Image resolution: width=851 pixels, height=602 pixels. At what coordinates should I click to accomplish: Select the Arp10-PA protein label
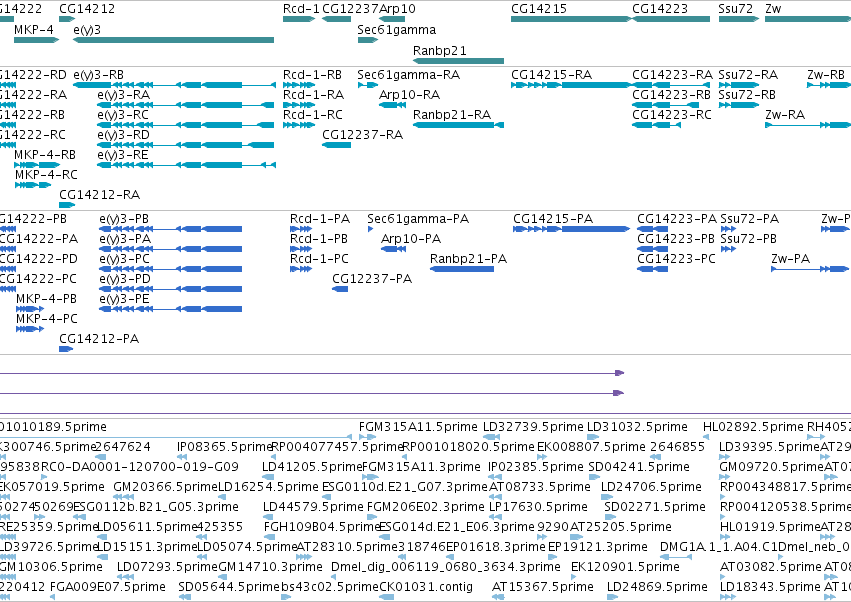click(411, 239)
